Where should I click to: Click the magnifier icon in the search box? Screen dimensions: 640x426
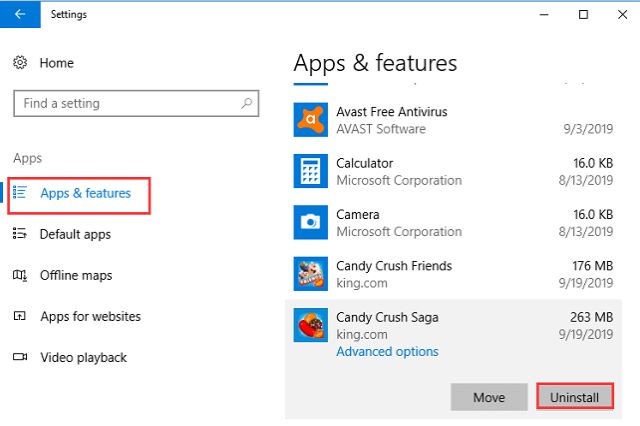[x=246, y=103]
